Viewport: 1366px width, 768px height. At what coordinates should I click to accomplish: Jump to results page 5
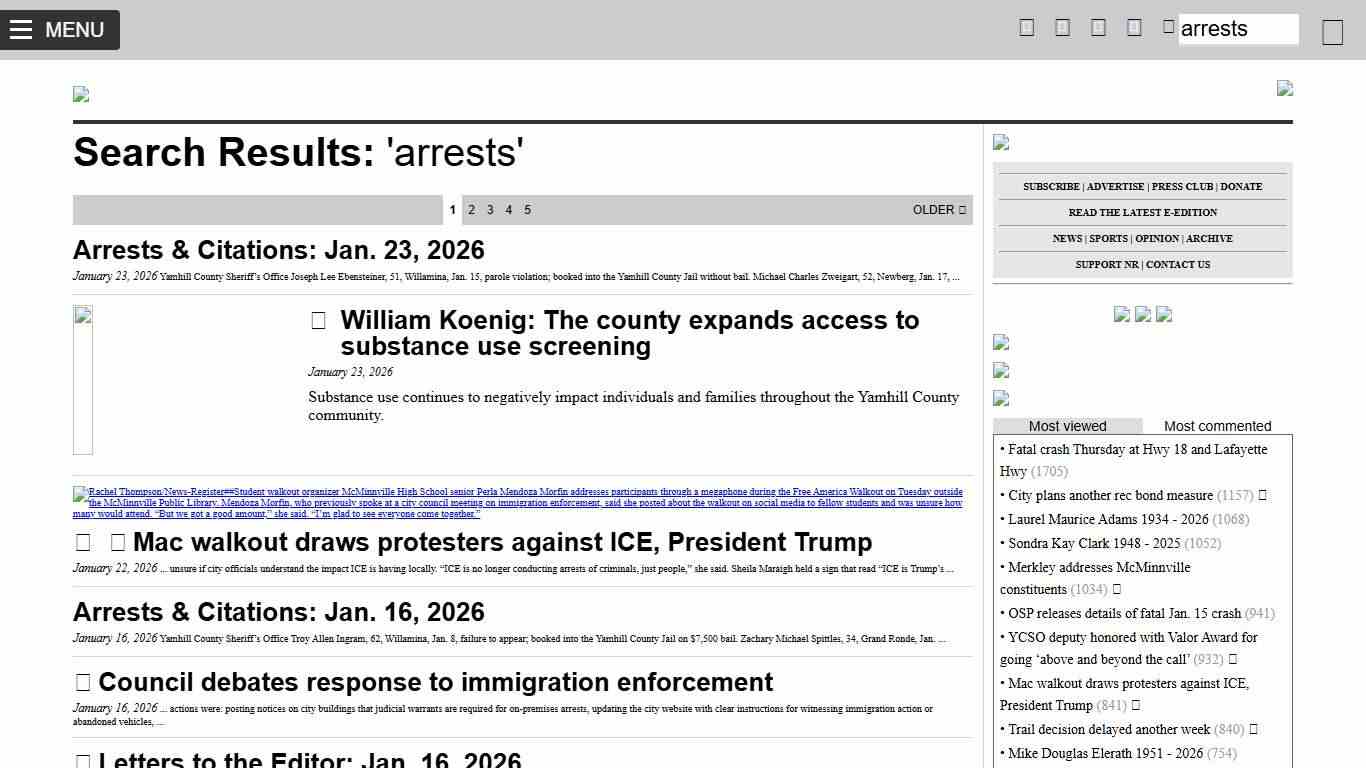527,210
